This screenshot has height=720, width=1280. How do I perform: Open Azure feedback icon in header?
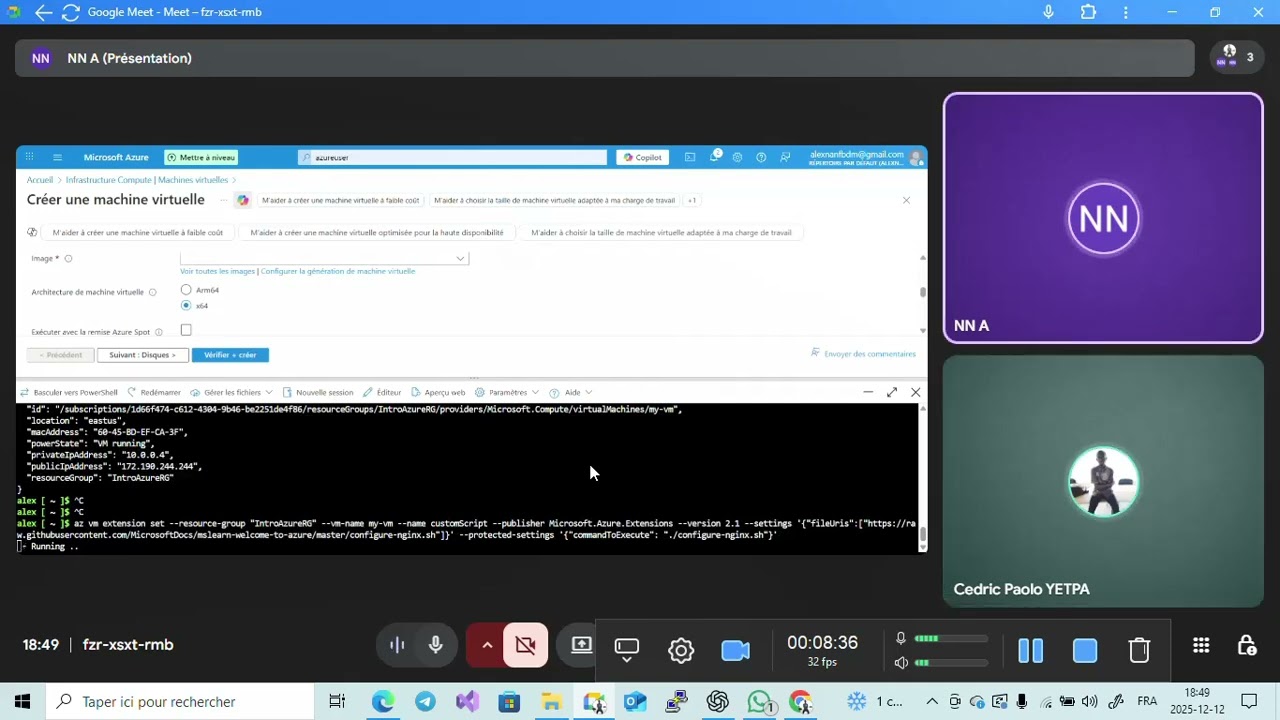coord(785,157)
